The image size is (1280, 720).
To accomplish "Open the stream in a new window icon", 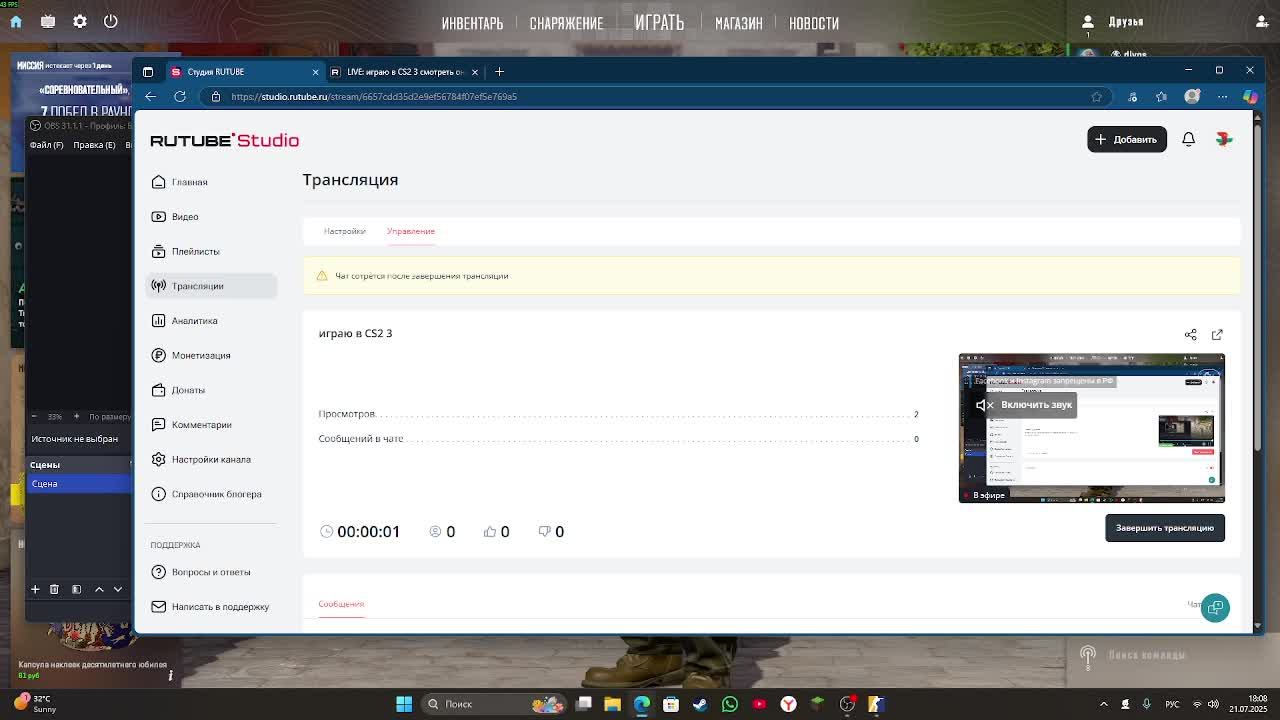I will [1217, 334].
